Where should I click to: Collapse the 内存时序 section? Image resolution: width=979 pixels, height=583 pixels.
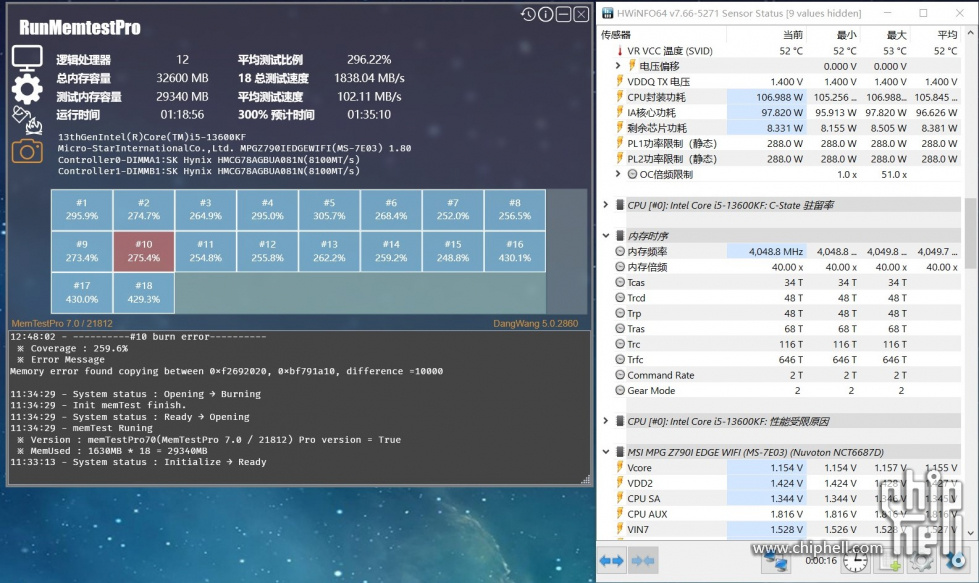pyautogui.click(x=605, y=235)
